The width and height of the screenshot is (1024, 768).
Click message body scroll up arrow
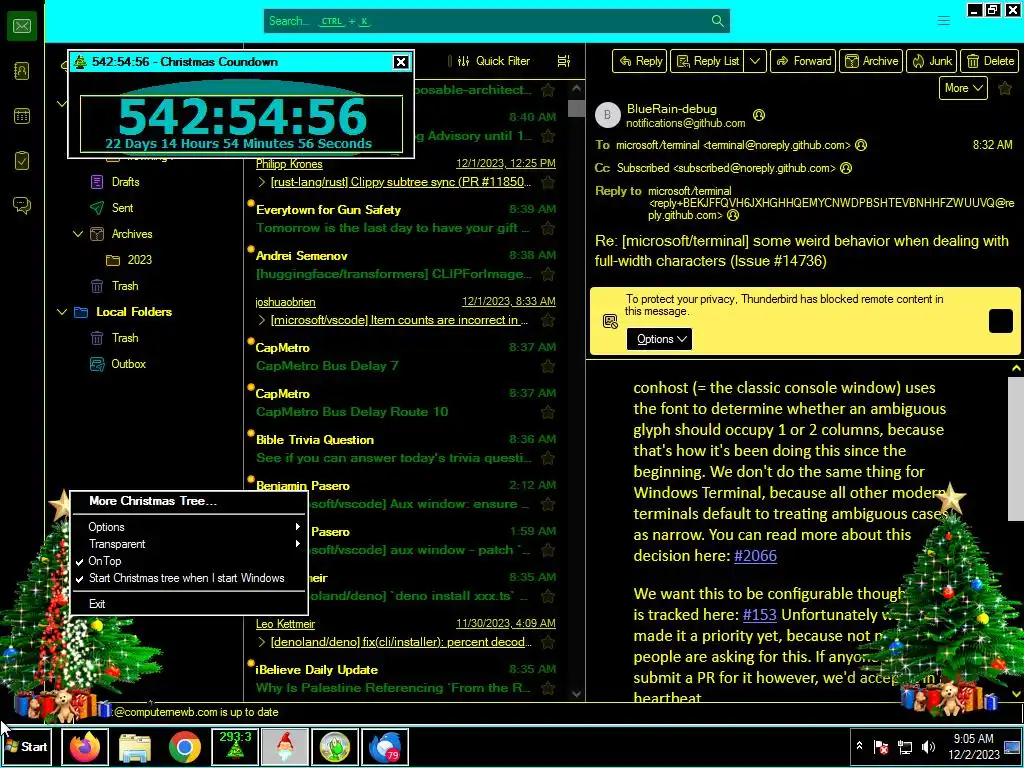tap(1016, 368)
